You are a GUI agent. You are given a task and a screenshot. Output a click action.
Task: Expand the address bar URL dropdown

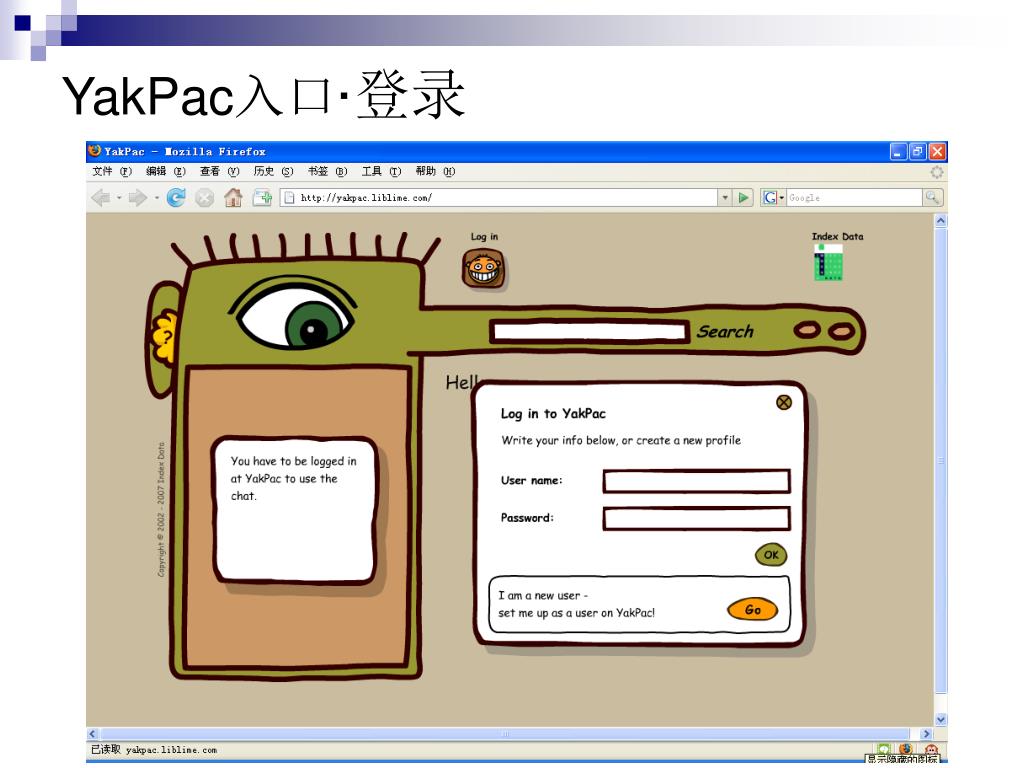[725, 197]
